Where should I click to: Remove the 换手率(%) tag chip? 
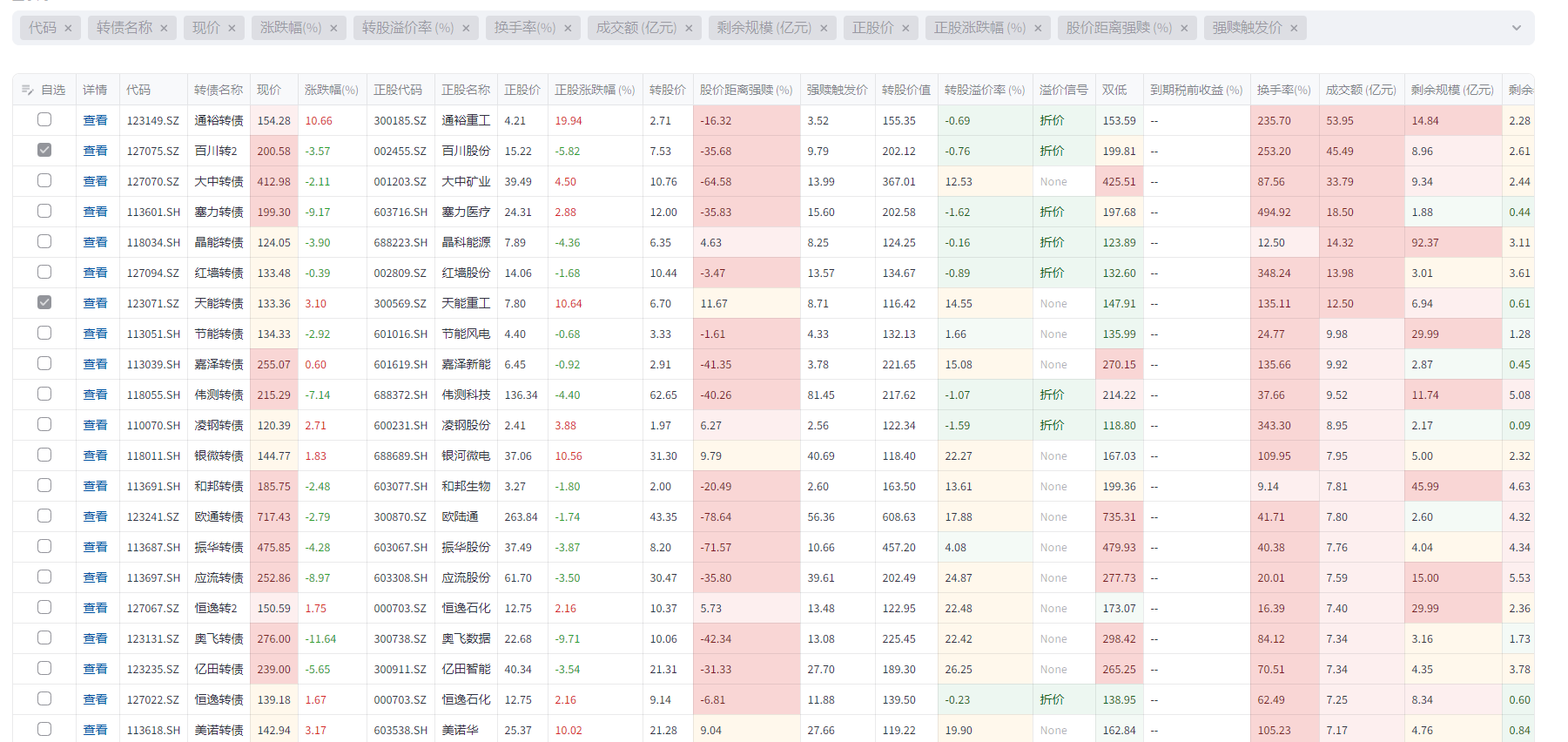coord(568,29)
